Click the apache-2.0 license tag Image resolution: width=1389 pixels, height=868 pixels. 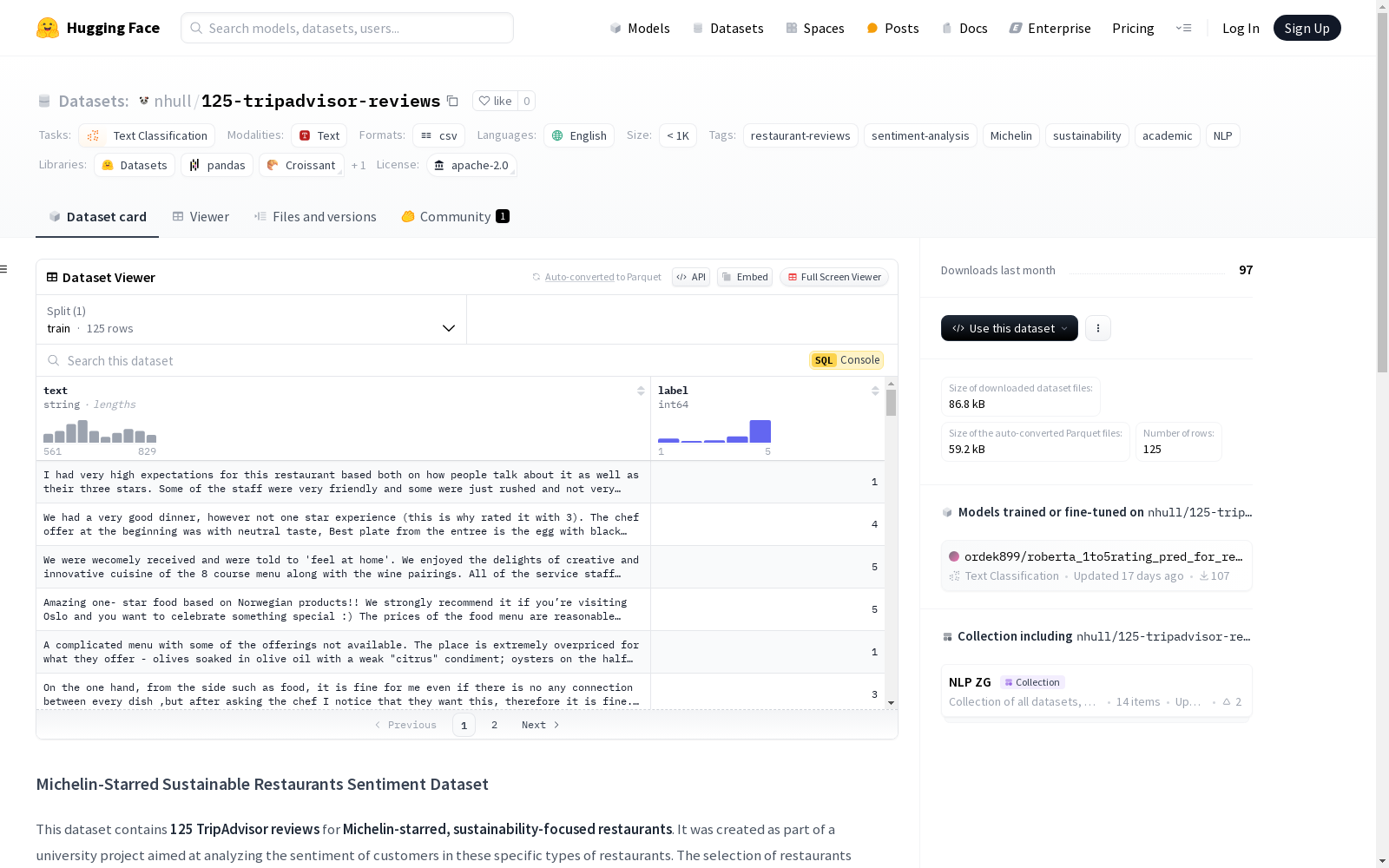tap(471, 165)
